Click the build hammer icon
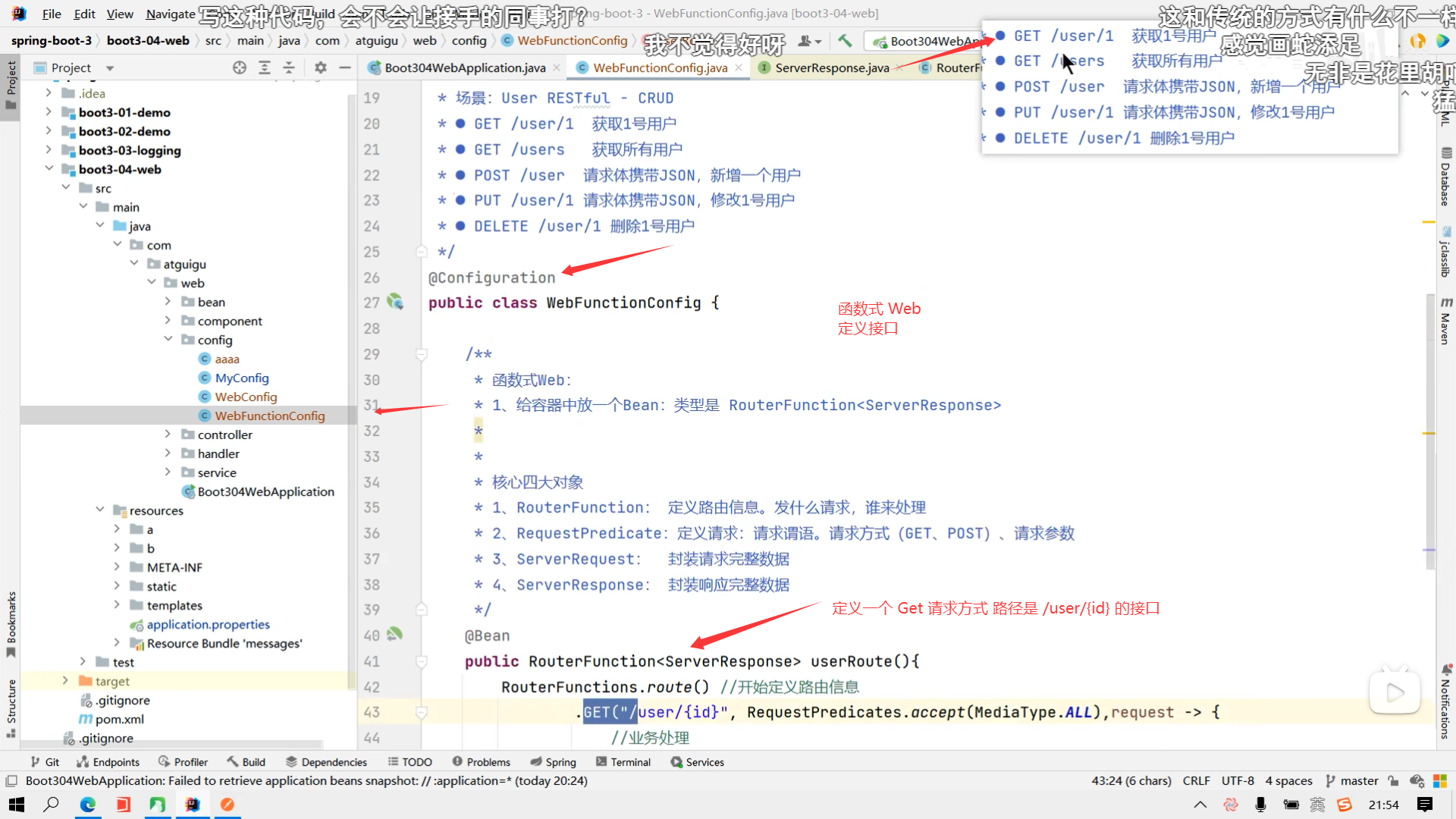Screen dimensions: 1456x819 coord(845,41)
